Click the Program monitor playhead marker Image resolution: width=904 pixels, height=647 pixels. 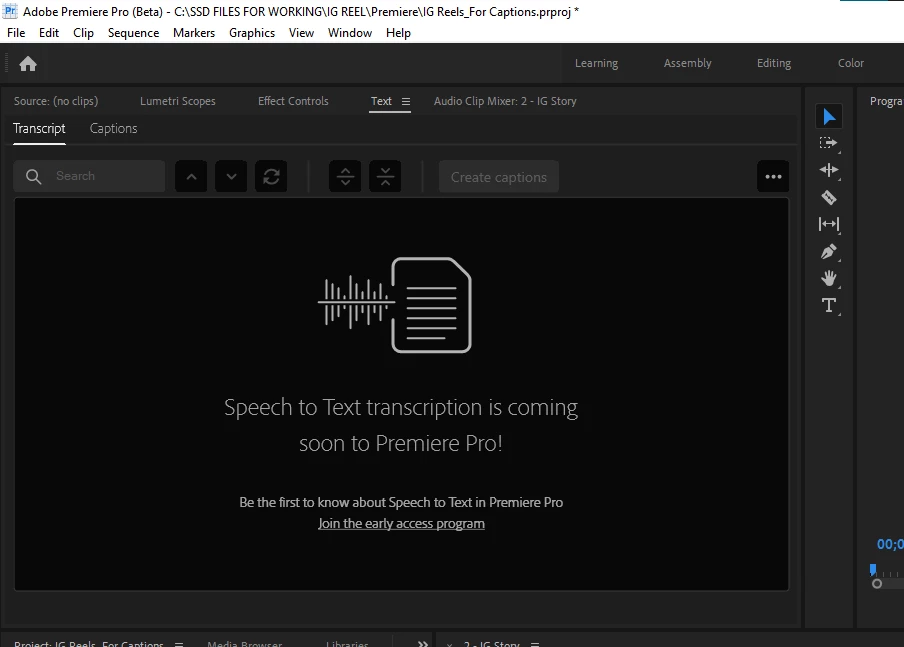(873, 570)
